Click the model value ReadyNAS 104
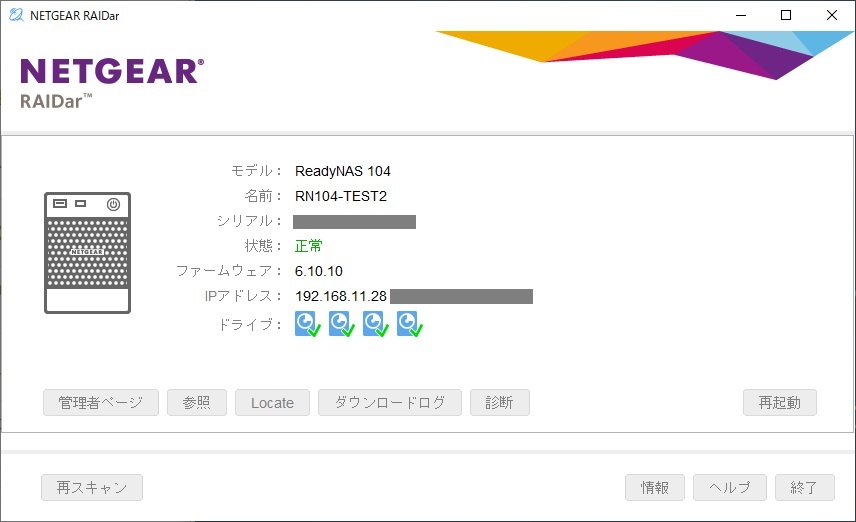The height and width of the screenshot is (522, 856). click(x=343, y=171)
